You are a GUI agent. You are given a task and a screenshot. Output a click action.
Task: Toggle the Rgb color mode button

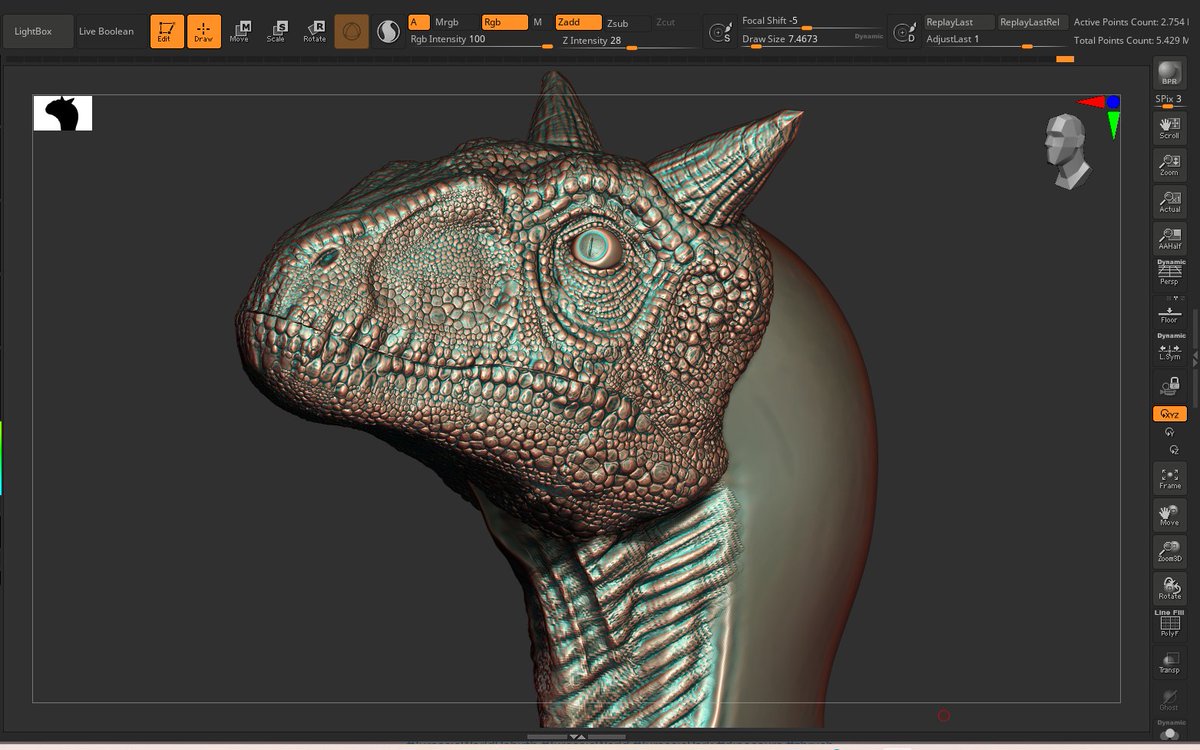[504, 22]
